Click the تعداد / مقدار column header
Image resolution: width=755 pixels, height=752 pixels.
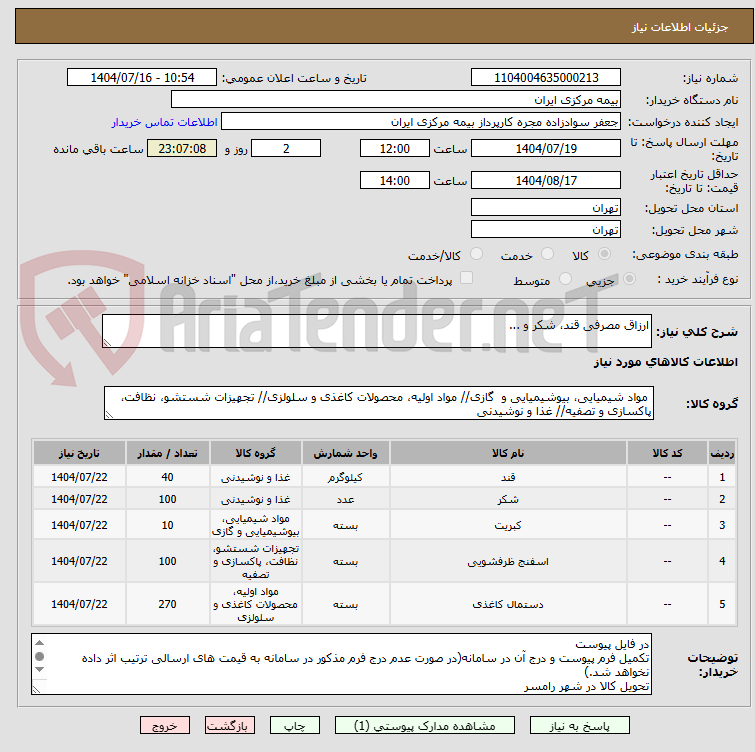coord(167,453)
